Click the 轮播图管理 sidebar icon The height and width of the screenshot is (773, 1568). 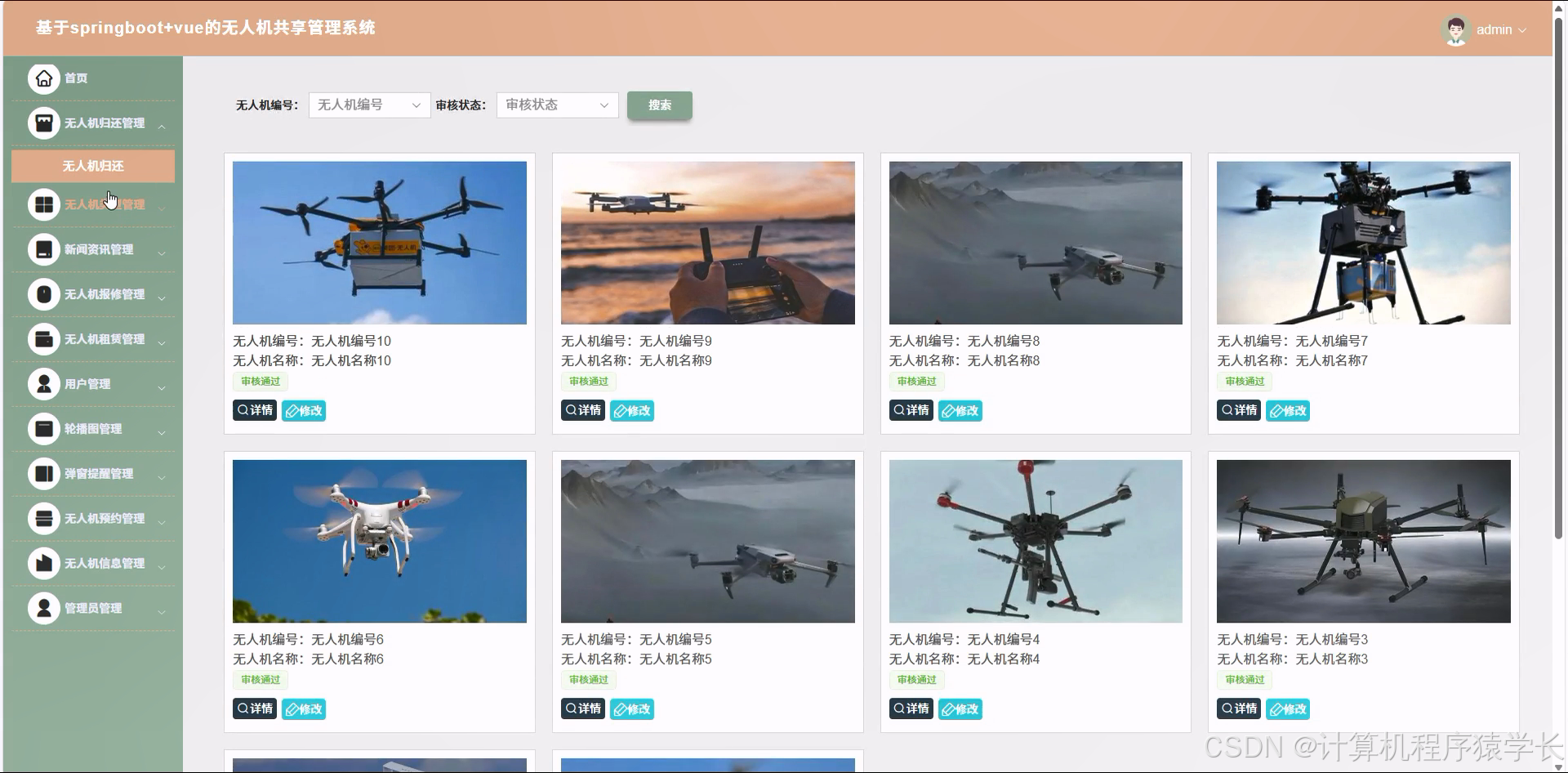tap(44, 429)
